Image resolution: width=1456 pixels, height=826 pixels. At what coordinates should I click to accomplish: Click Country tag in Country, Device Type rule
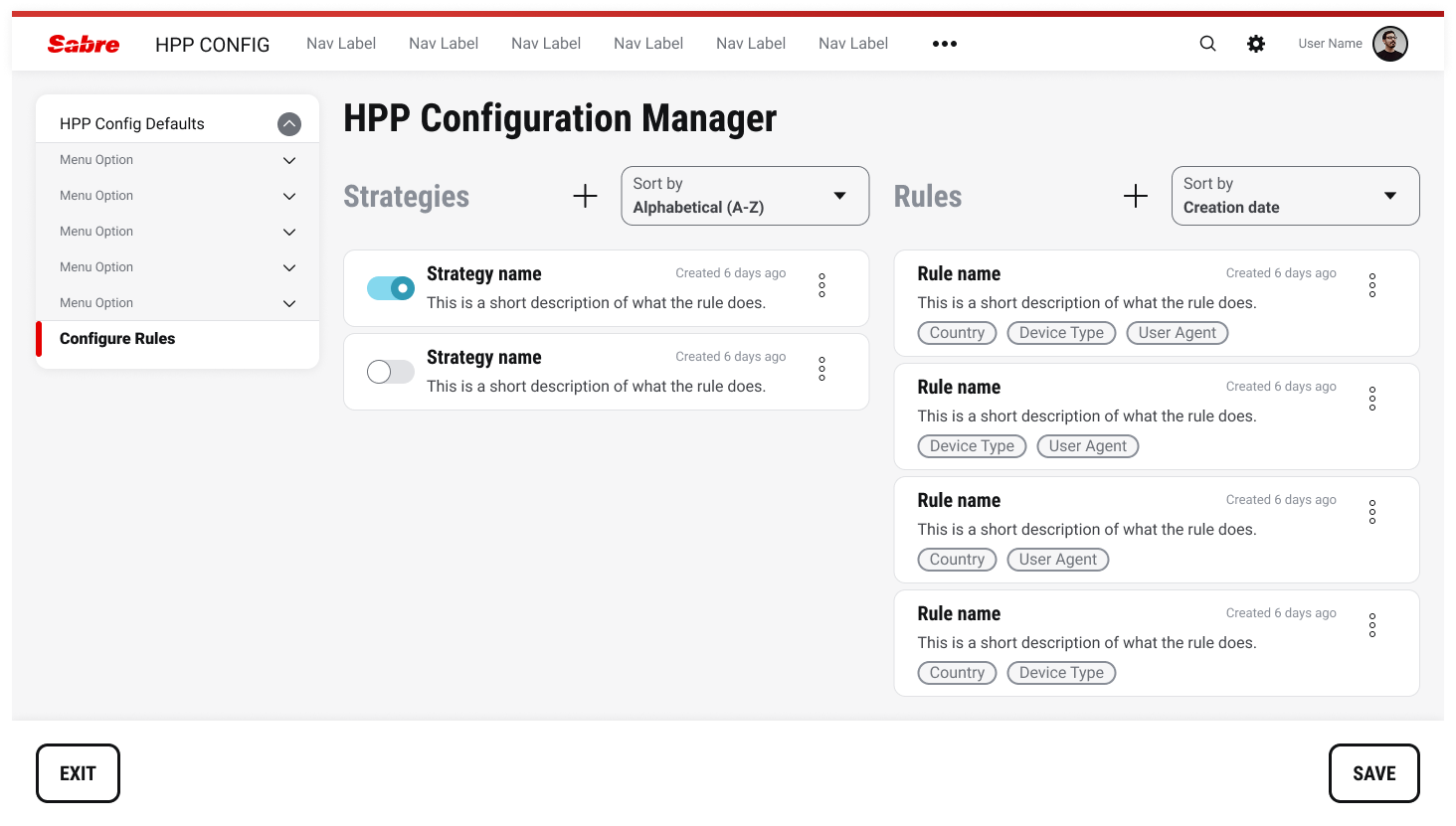(x=957, y=673)
